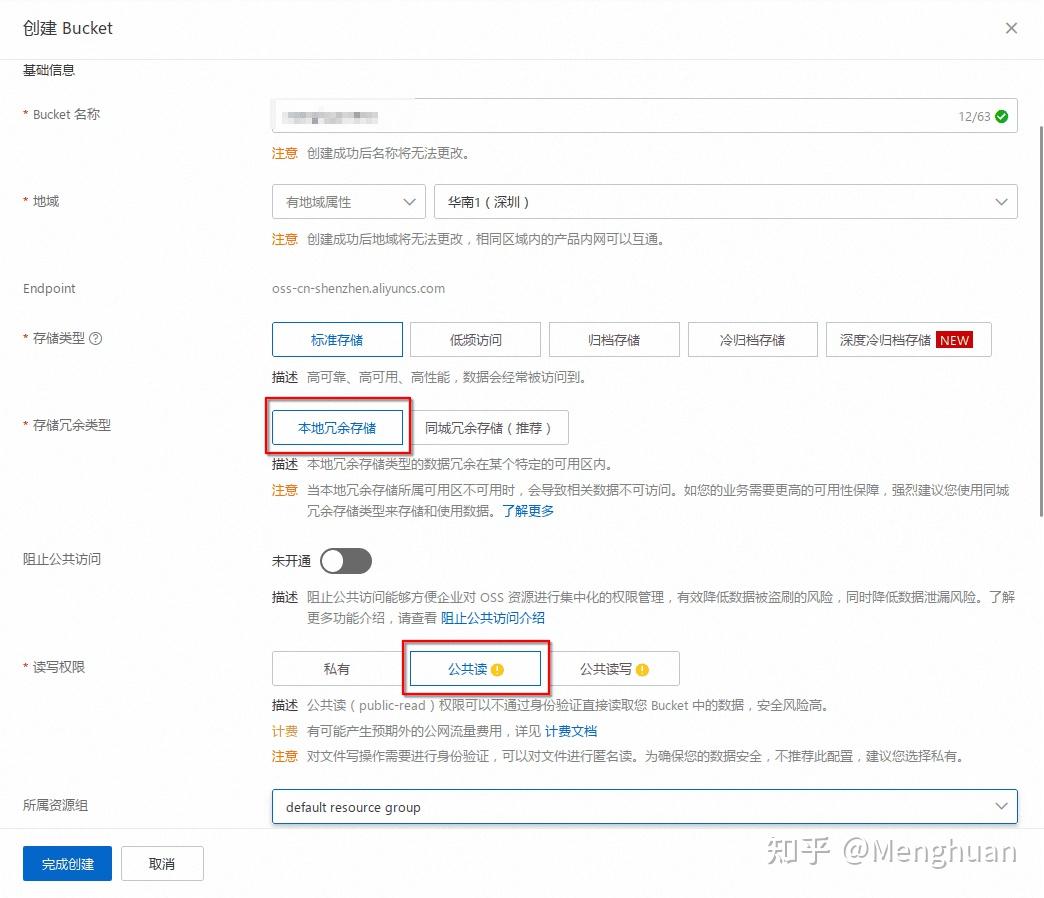This screenshot has width=1044, height=898.
Task: Select 同城冗余存储（推荐）redundancy type
Action: pos(492,427)
